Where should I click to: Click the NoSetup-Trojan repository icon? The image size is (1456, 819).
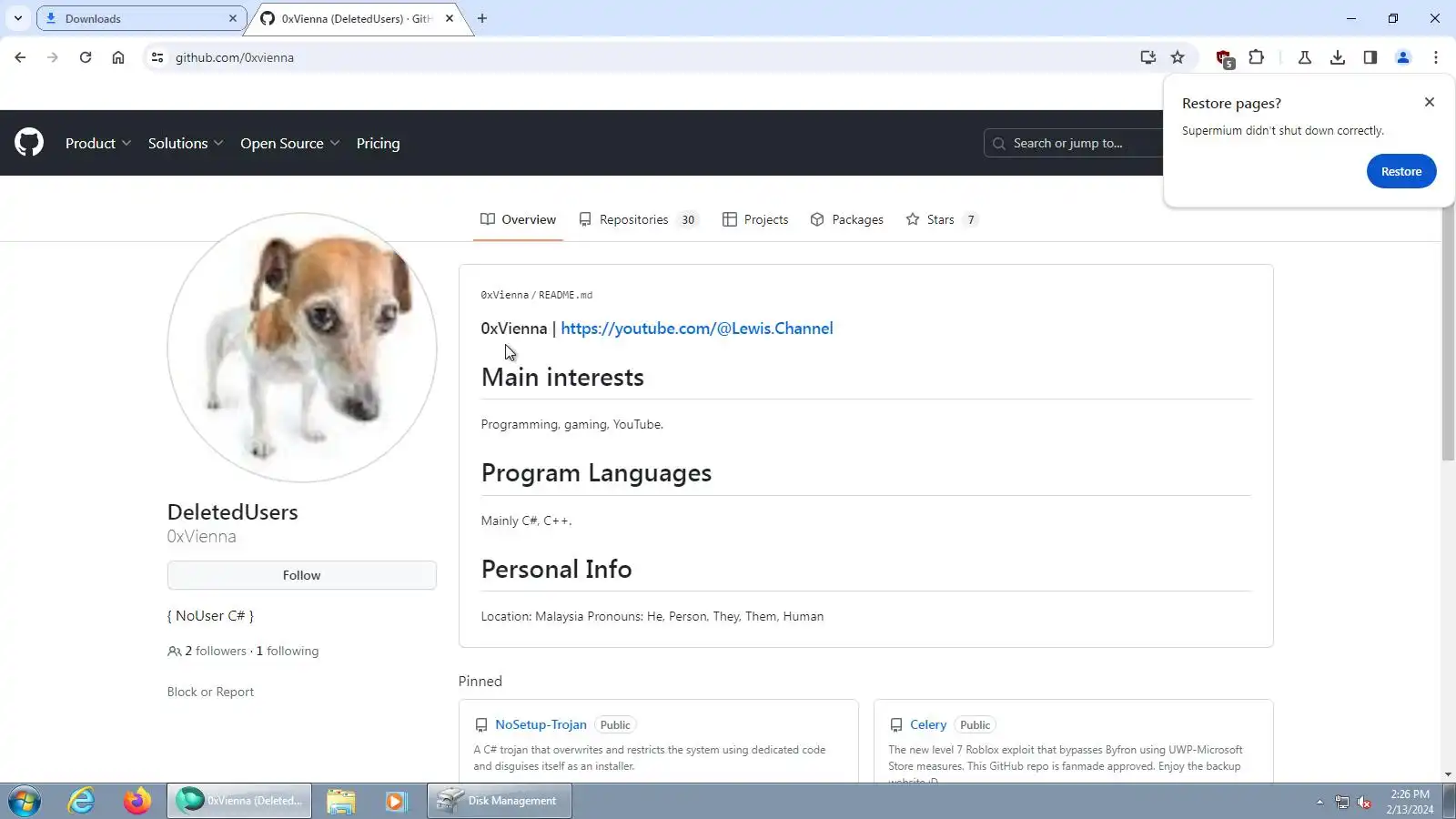coord(481,725)
